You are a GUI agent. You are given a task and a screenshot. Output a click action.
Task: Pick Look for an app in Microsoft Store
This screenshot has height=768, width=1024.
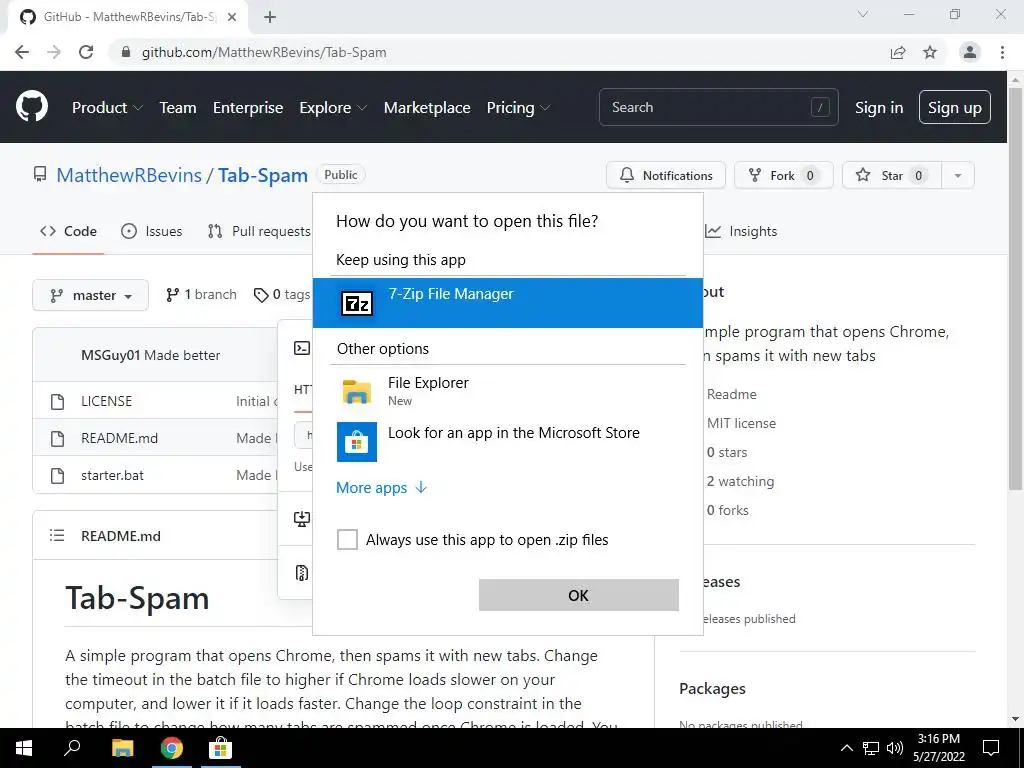(x=507, y=441)
